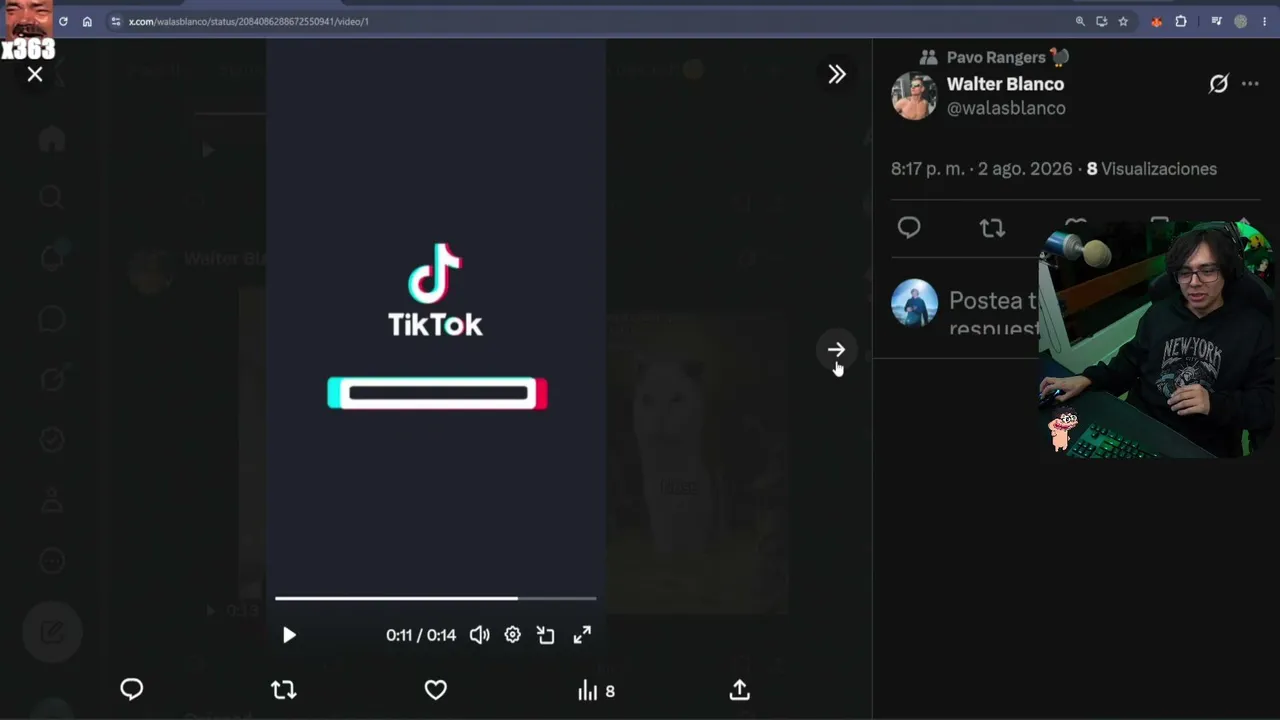Open the @walasblanco handle link
Viewport: 1280px width, 720px height.
pyautogui.click(x=1006, y=108)
